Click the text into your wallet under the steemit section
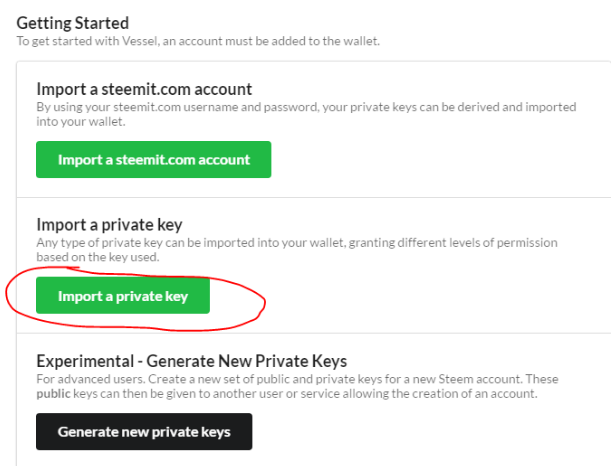The height and width of the screenshot is (466, 614). coord(81,121)
